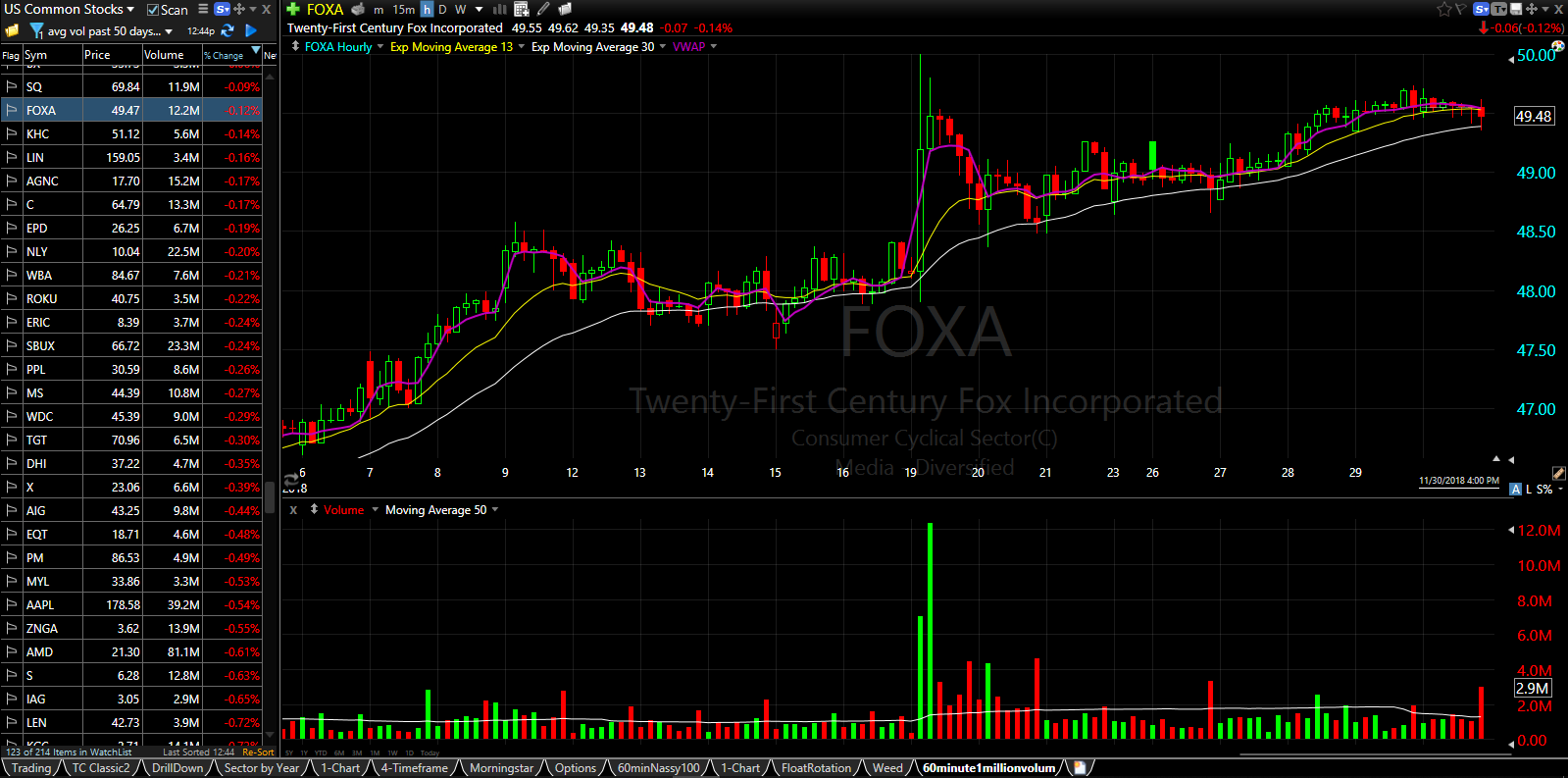Screen dimensions: 1568x778
Task: Open chart 'S' symbol link dropdown
Action: (1481, 9)
